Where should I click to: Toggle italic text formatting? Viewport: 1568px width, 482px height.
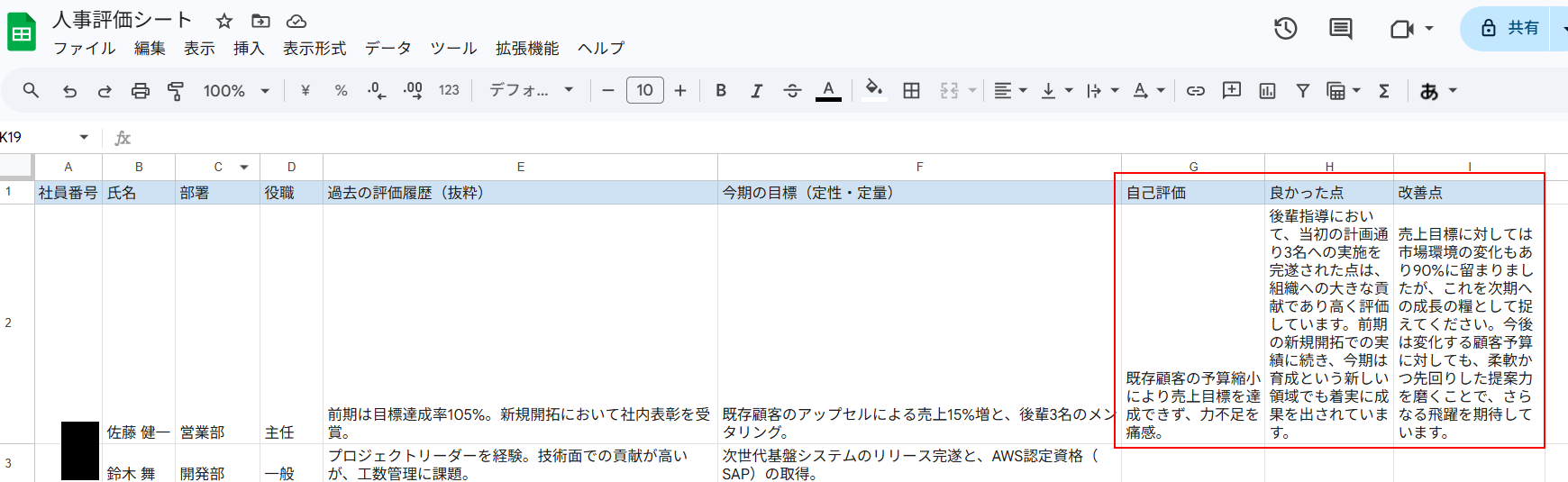point(756,91)
